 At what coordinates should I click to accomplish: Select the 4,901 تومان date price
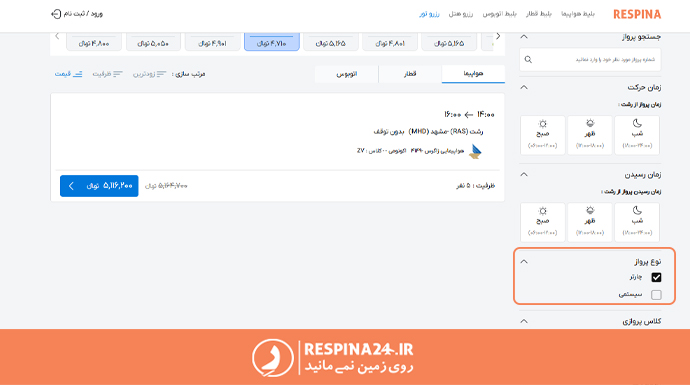[x=213, y=42]
